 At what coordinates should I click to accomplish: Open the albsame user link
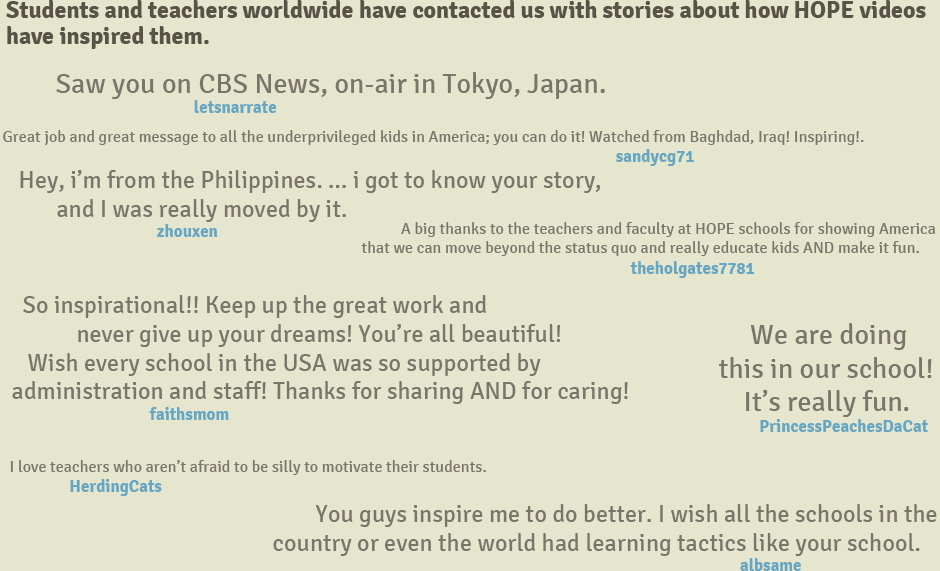(x=770, y=565)
